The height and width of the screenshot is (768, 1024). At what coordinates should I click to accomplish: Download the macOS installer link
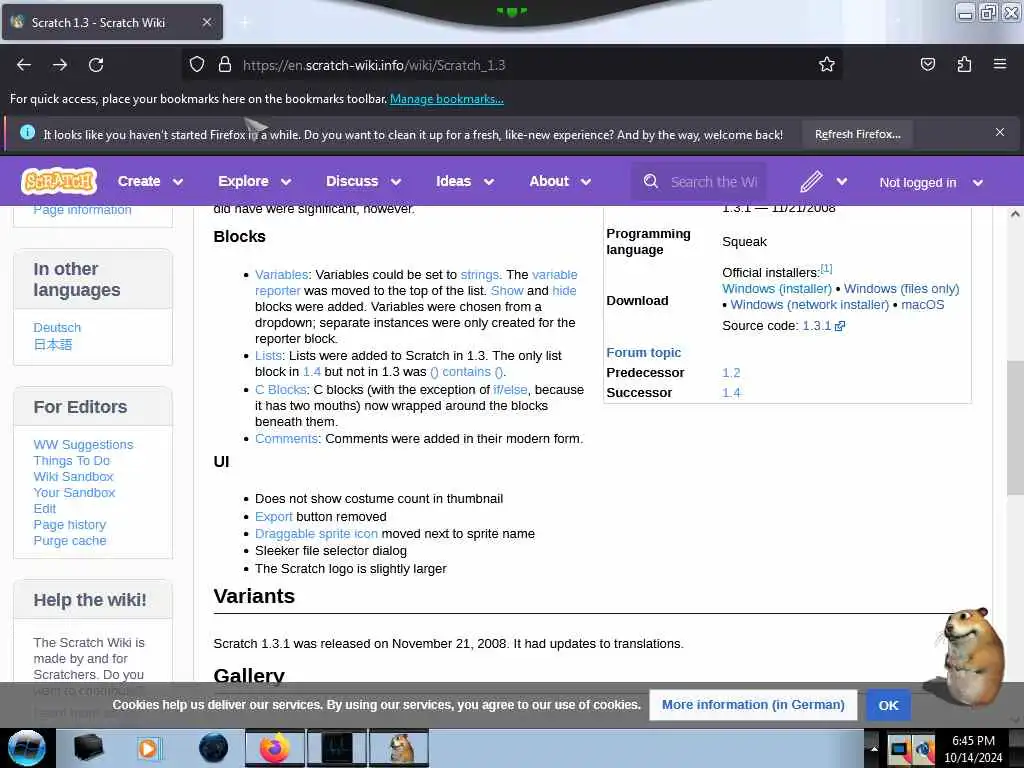(923, 304)
